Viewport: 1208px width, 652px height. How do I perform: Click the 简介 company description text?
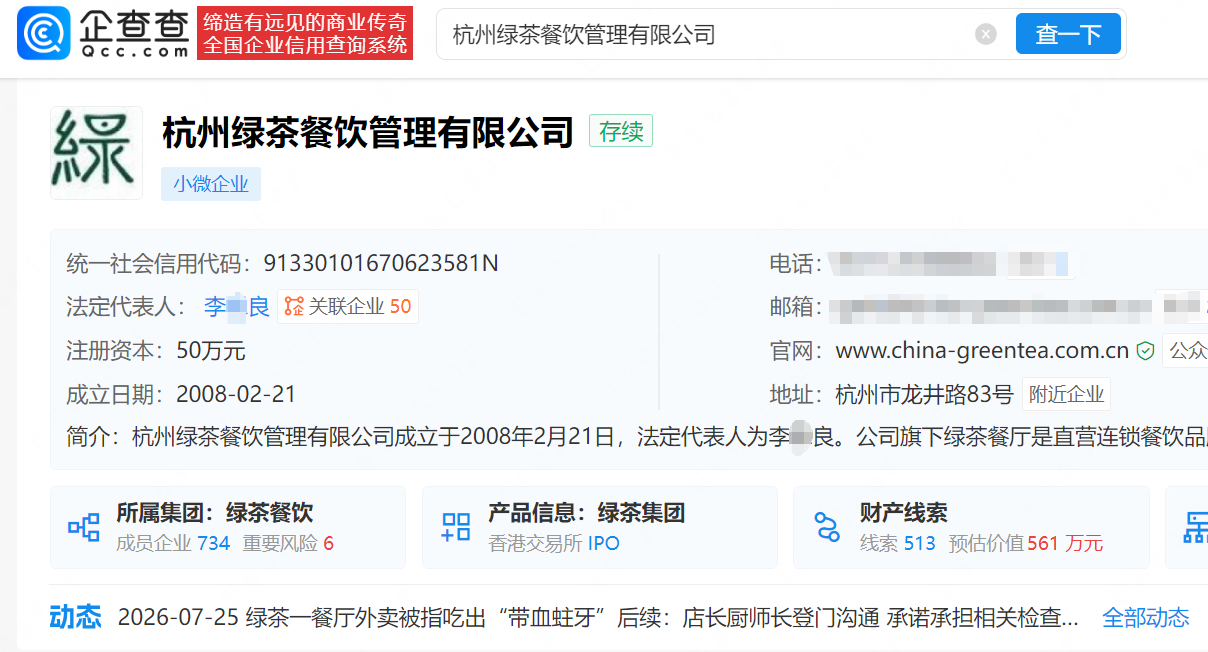coord(637,438)
